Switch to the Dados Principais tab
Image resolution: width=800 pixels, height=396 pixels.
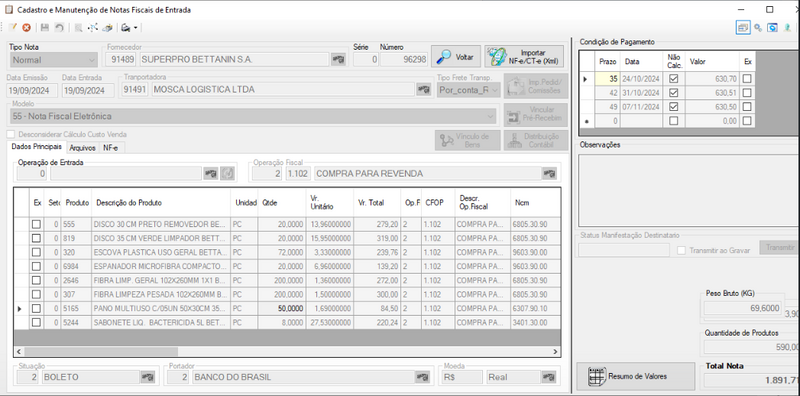(37, 147)
